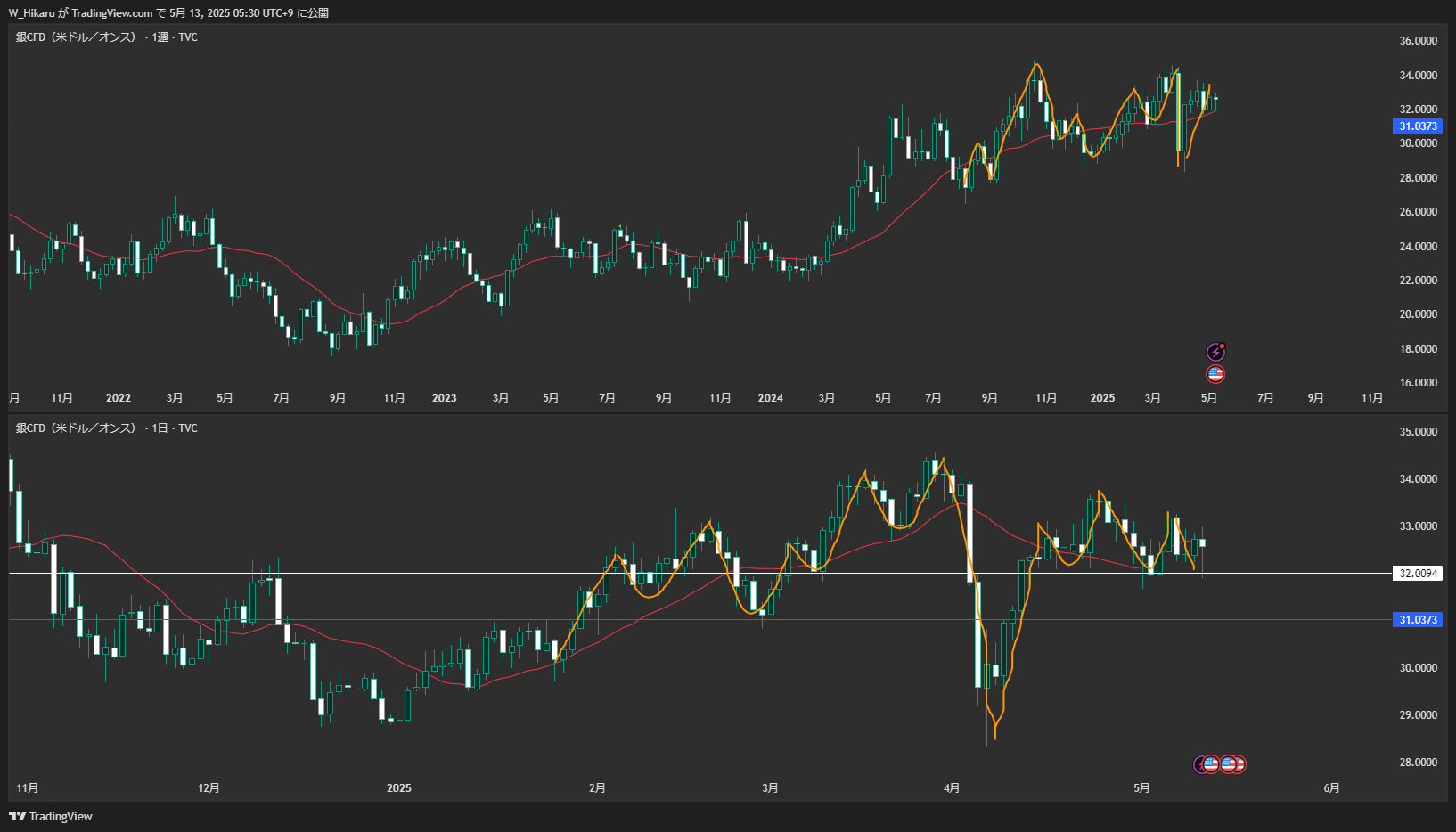Click the daily chart title 銀CFD 1日 TVC
This screenshot has height=832, width=1456.
[107, 428]
